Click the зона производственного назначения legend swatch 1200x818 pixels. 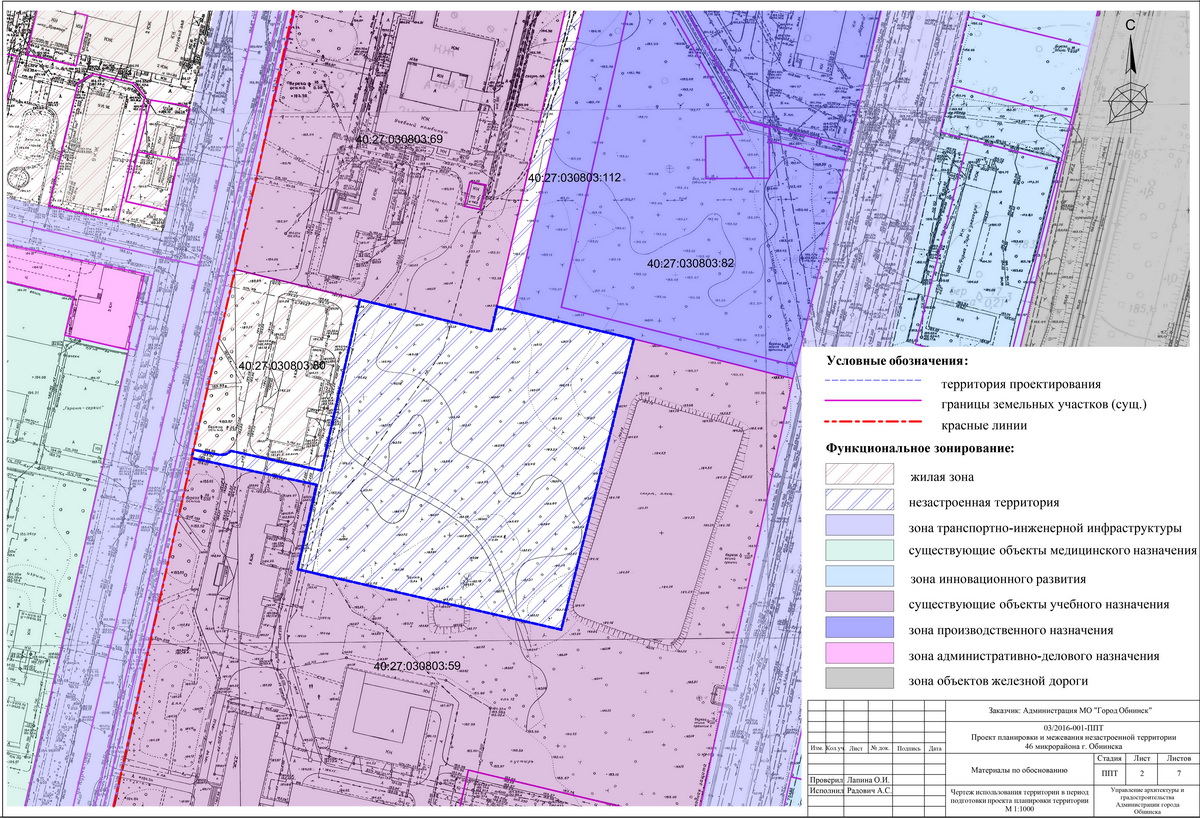tap(858, 631)
